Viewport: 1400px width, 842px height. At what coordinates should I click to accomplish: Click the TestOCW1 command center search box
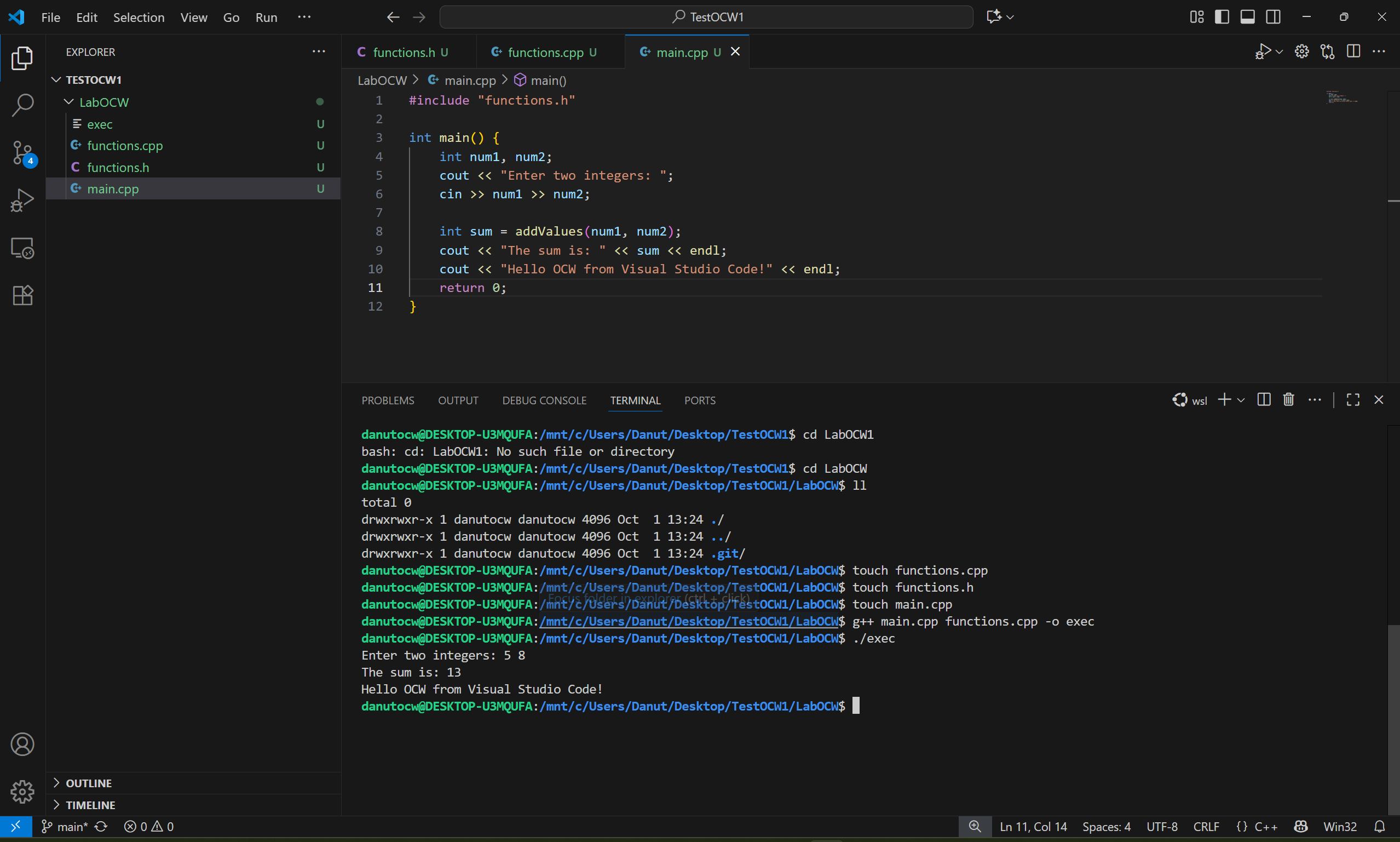point(706,17)
